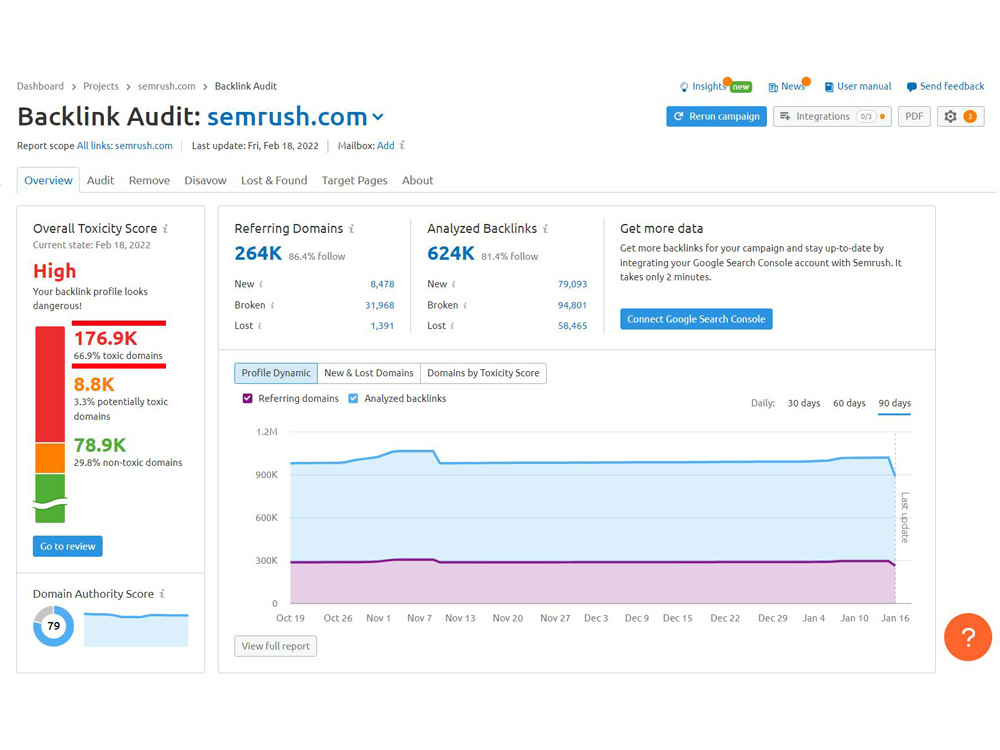Click the Domain Authority trend mini chart
1000x750 pixels.
(136, 629)
